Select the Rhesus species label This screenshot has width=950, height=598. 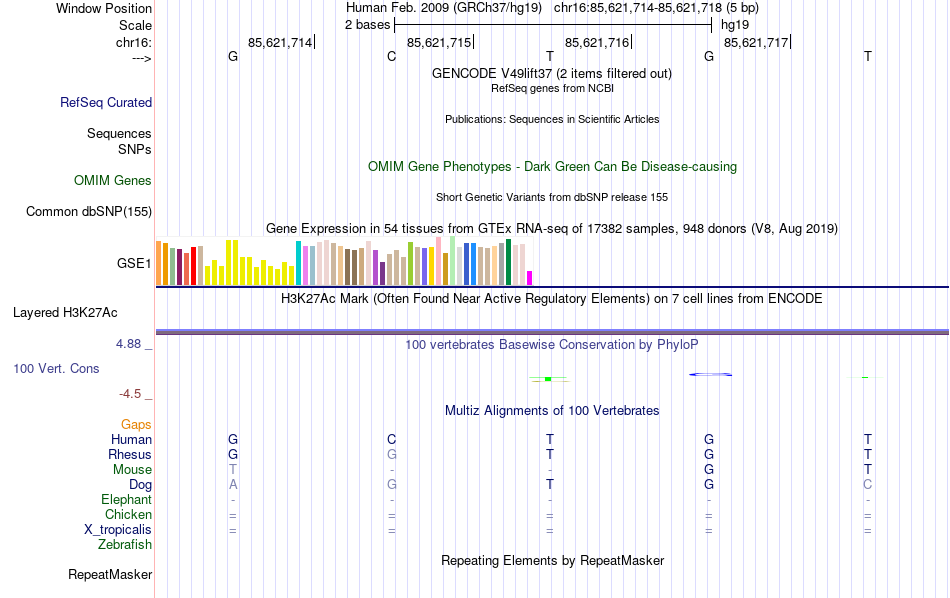point(130,454)
